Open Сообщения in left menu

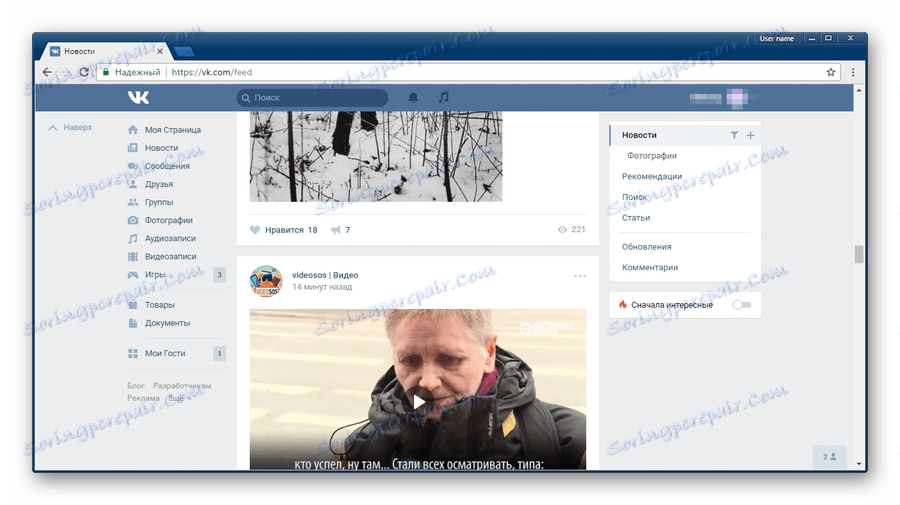tap(167, 166)
